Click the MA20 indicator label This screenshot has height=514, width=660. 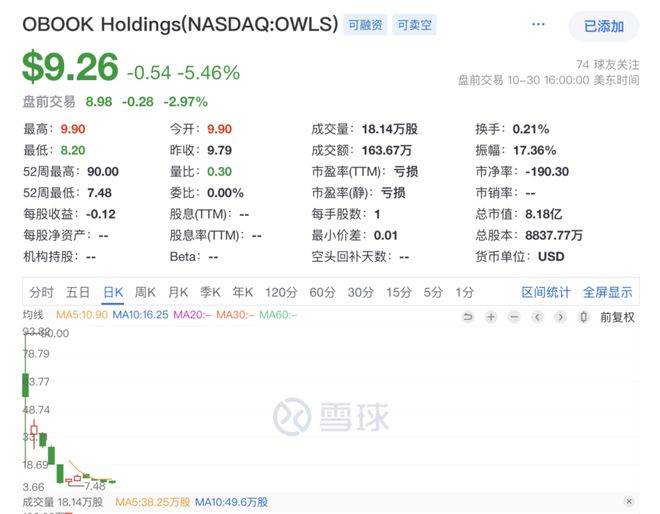(192, 315)
